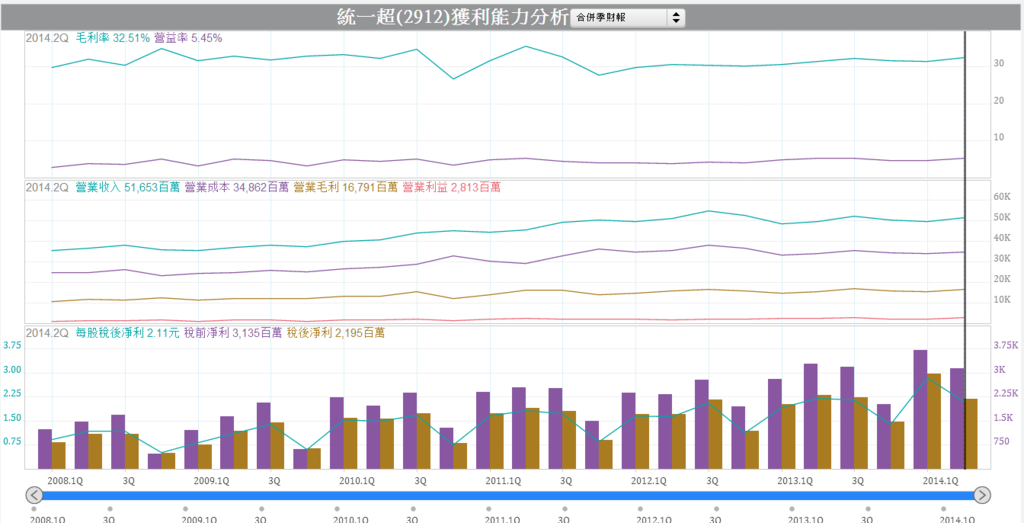Click the 3.75K right axis value
The width and height of the screenshot is (1024, 523).
pyautogui.click(x=1005, y=347)
